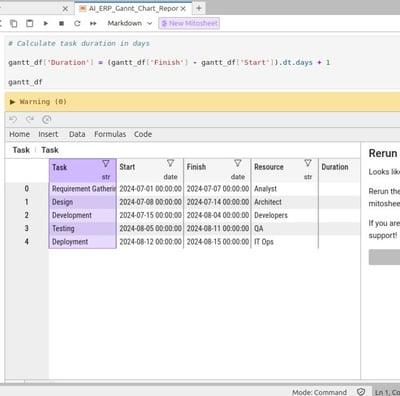The image size is (400, 396).
Task: Undo the last Mito sheet edit
Action: tap(13, 119)
